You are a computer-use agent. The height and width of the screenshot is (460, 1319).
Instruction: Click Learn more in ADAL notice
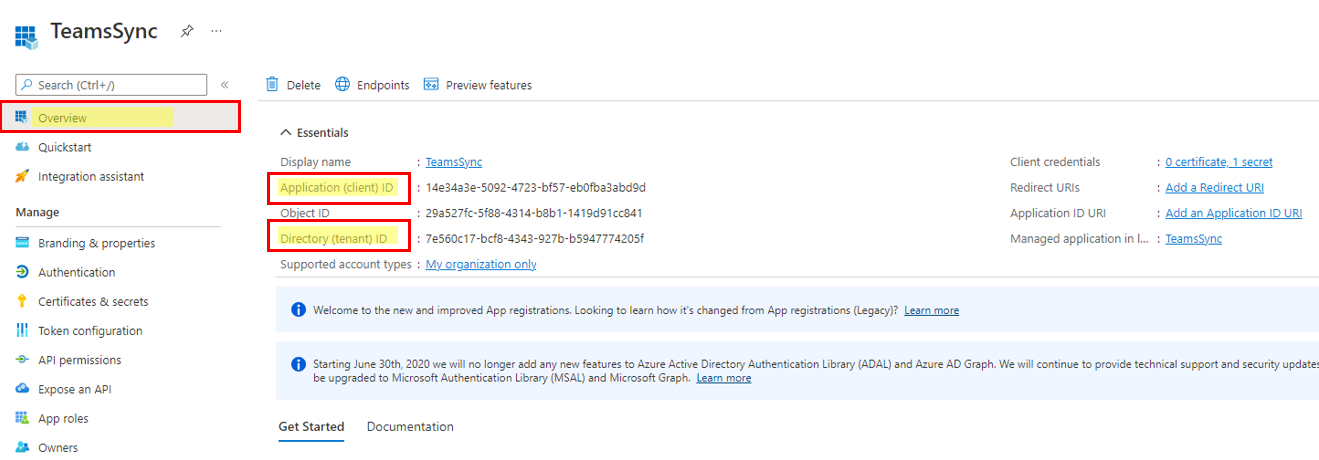pyautogui.click(x=724, y=378)
